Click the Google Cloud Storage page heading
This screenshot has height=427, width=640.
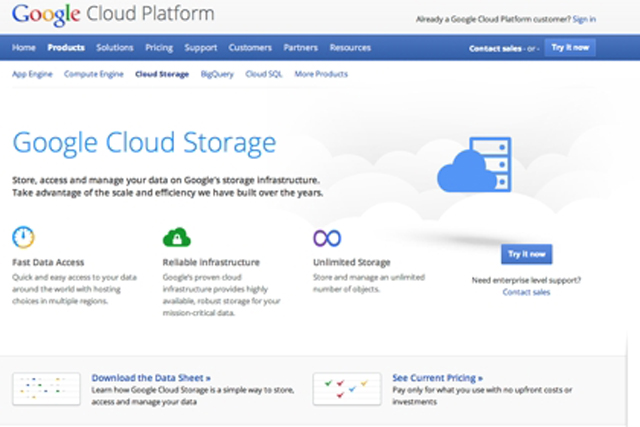(x=144, y=143)
